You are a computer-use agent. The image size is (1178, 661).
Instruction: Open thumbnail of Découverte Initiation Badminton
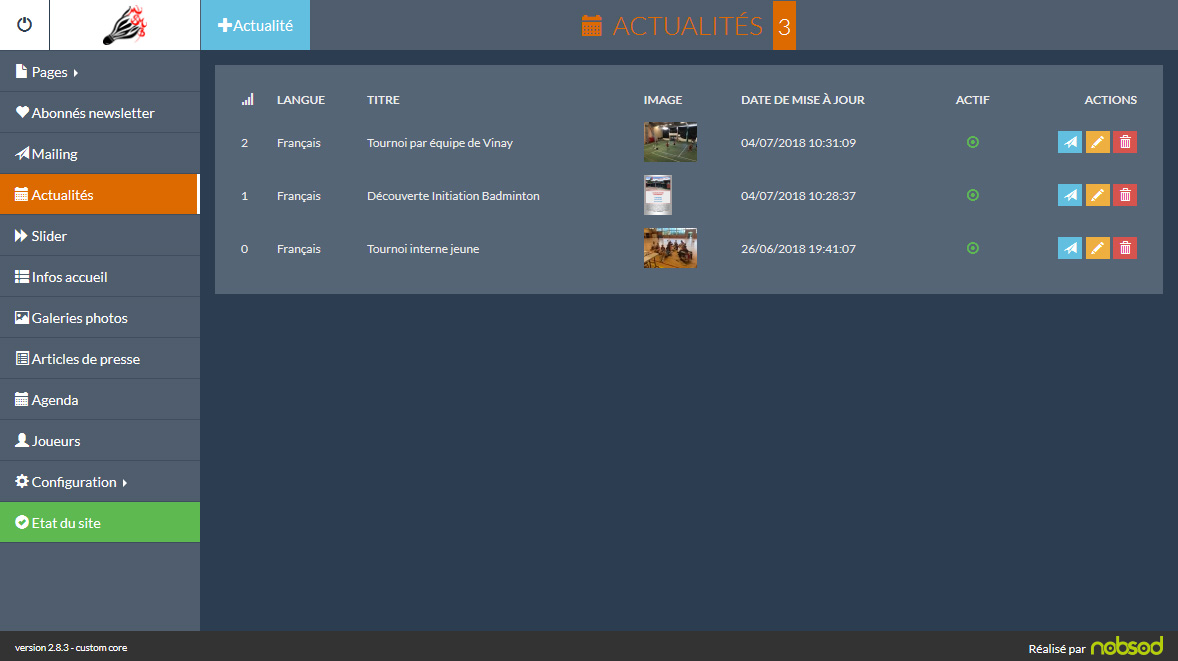coord(657,195)
